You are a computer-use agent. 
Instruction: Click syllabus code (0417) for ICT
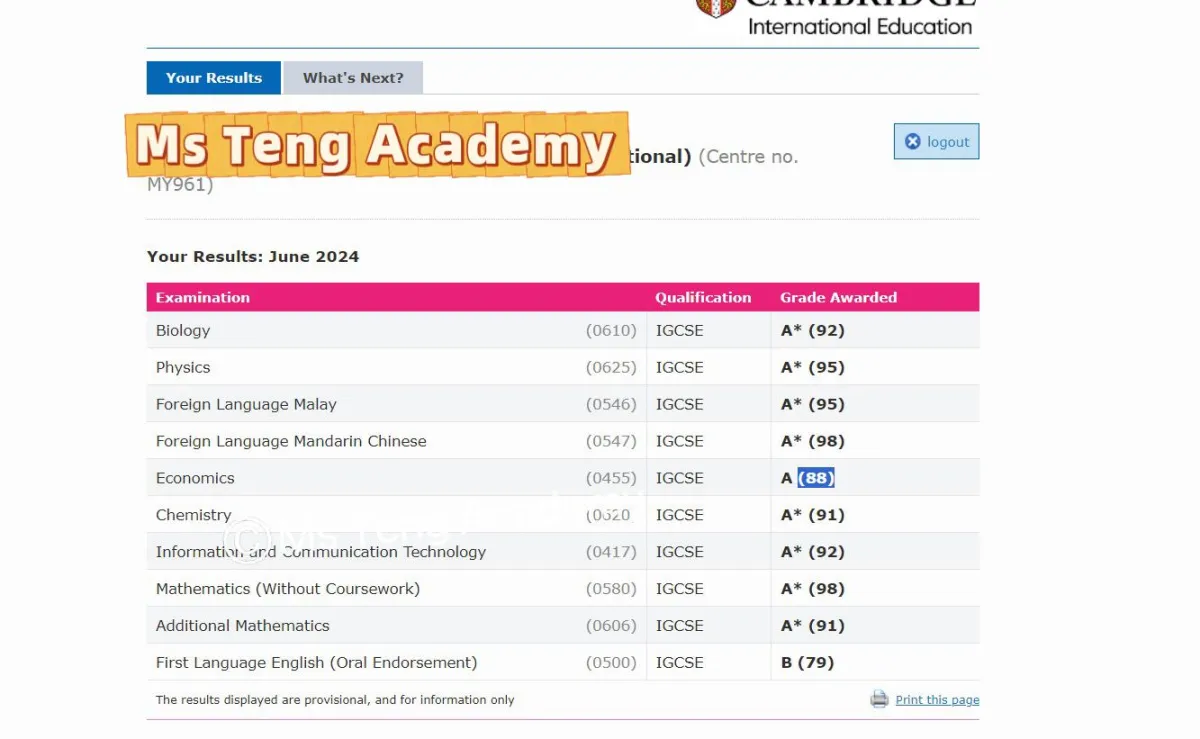tap(611, 552)
